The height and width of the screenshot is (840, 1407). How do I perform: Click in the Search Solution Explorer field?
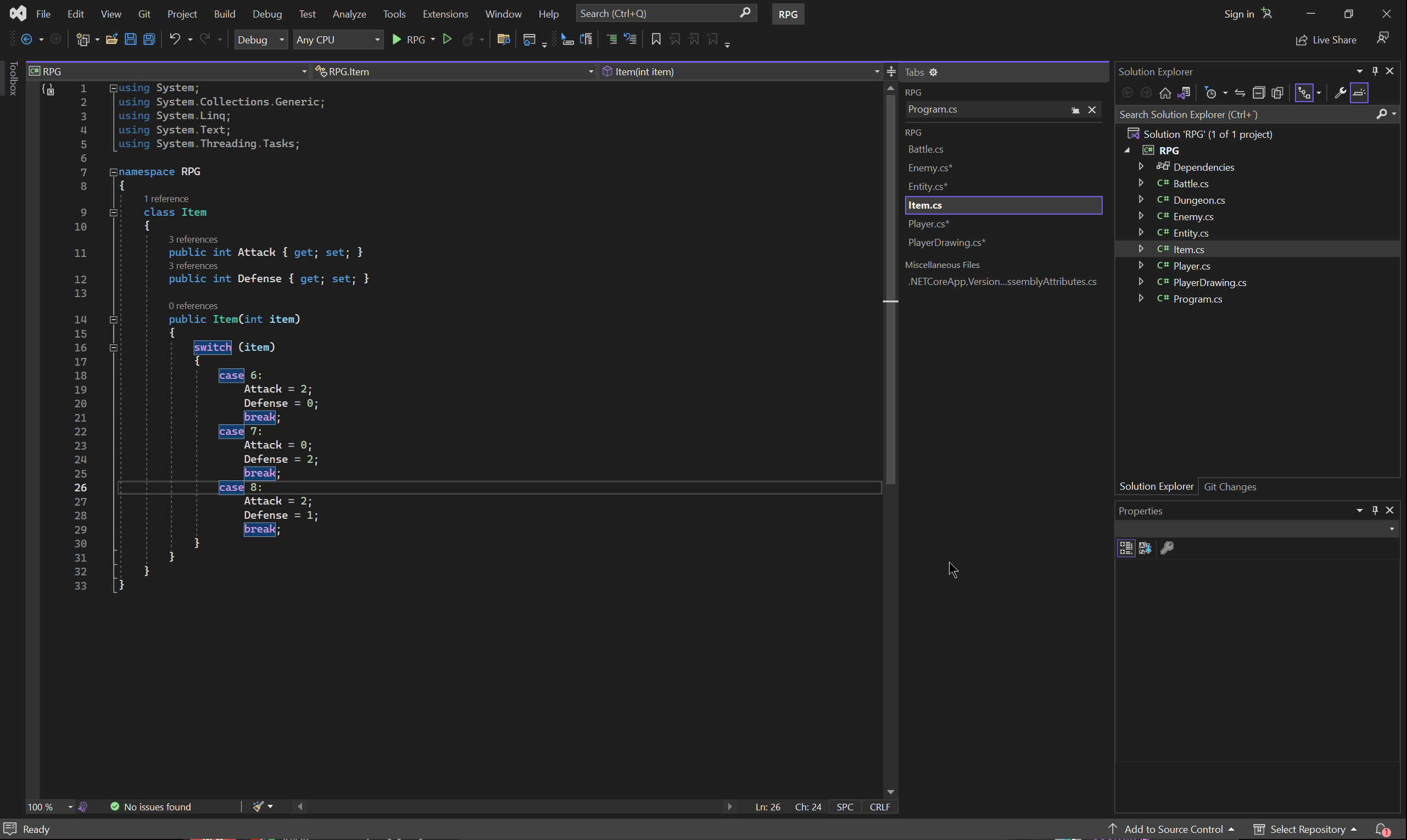1244,114
